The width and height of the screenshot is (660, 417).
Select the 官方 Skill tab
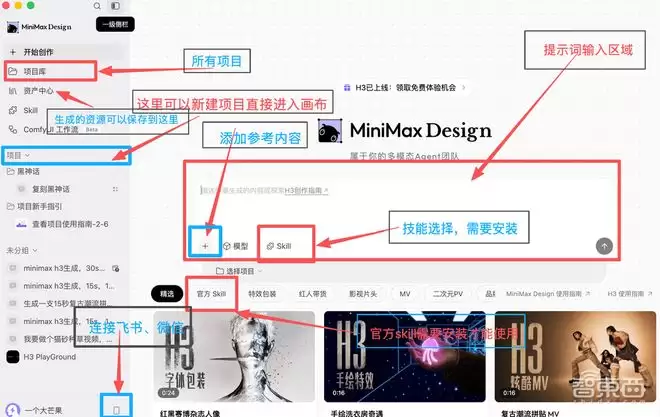211,294
